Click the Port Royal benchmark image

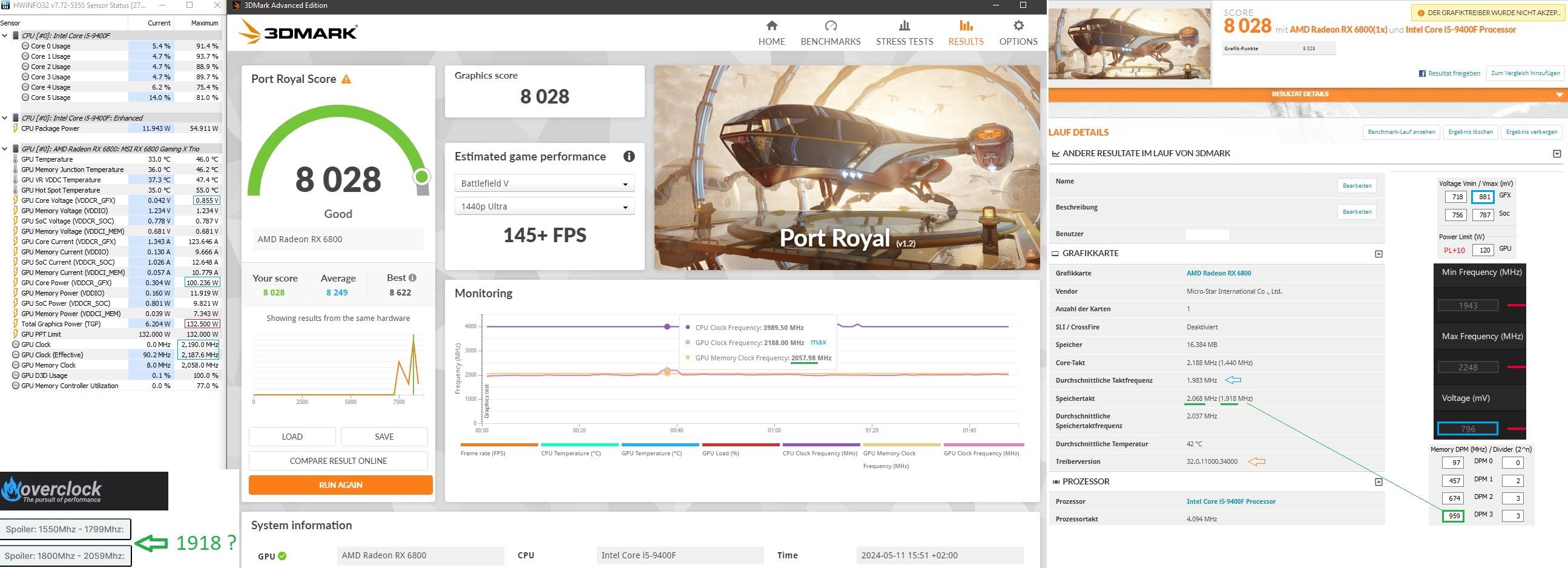click(847, 167)
